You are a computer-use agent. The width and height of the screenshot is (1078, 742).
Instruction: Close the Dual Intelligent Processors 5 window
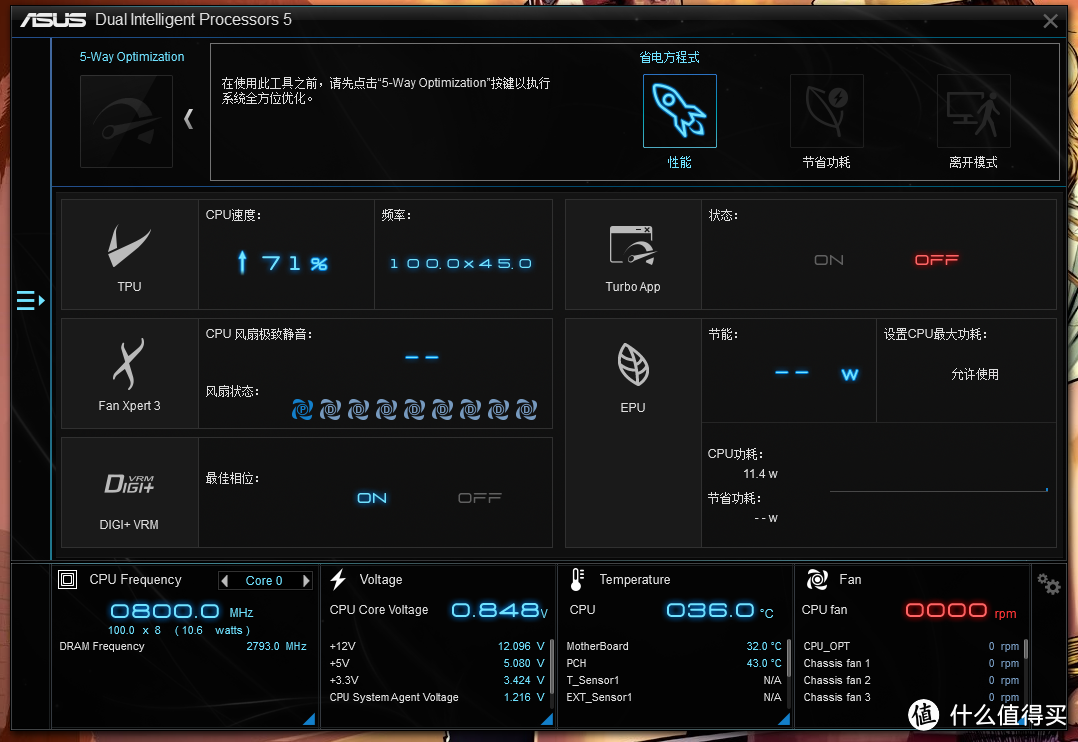(1050, 21)
